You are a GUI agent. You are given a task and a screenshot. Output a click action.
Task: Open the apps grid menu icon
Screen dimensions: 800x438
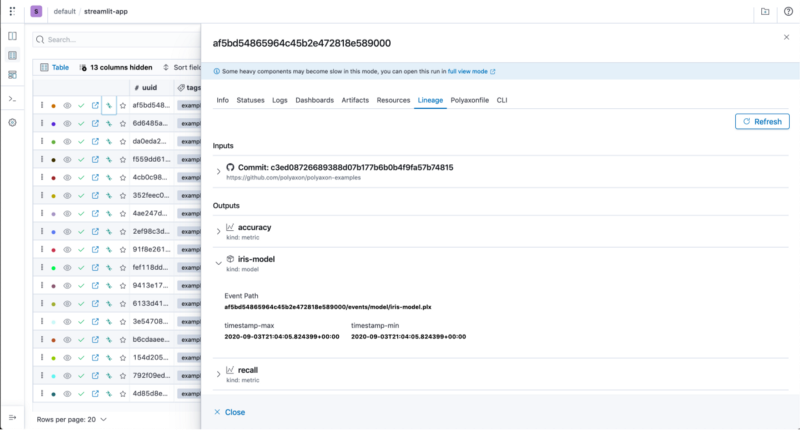tap(12, 11)
